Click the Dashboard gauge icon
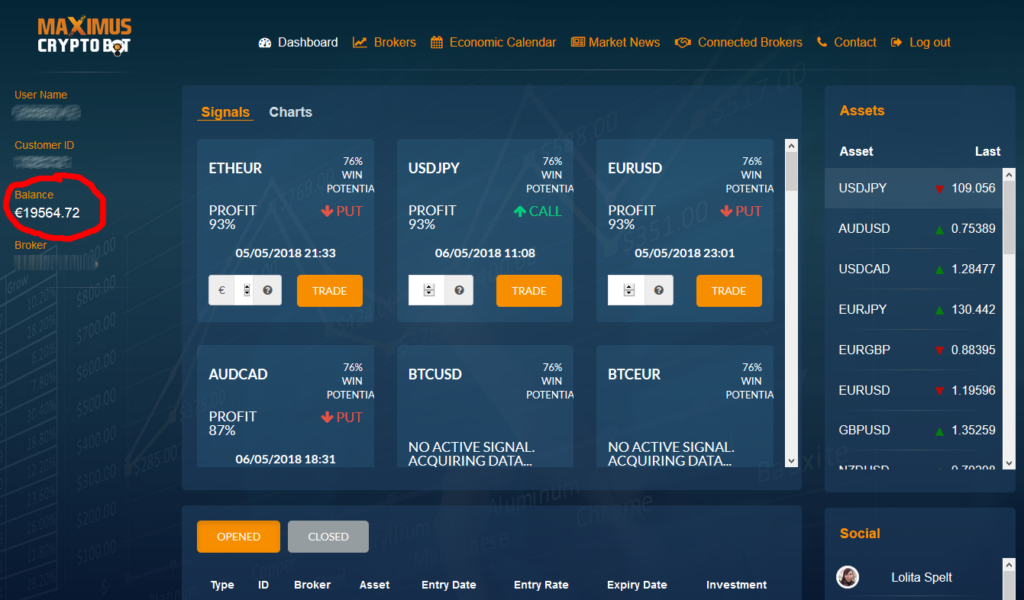Image resolution: width=1024 pixels, height=600 pixels. [264, 42]
